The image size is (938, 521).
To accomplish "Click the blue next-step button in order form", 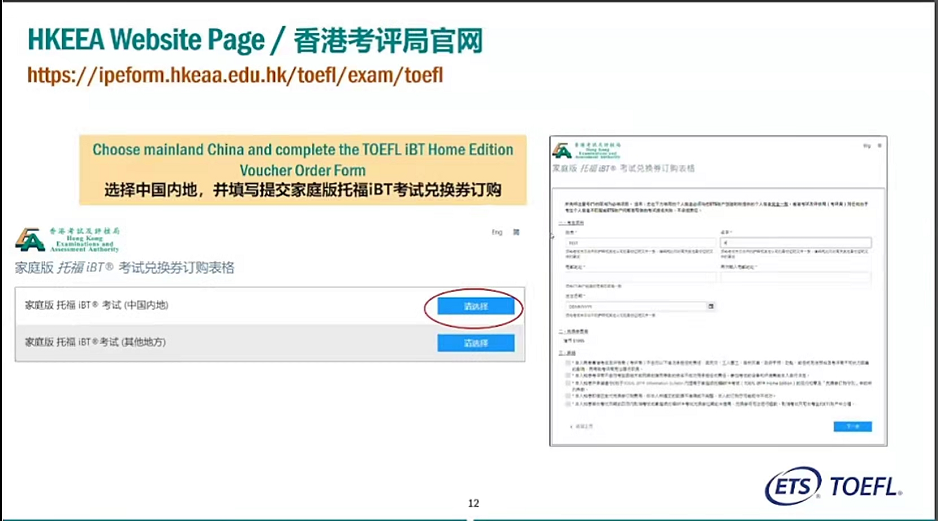I will (852, 426).
